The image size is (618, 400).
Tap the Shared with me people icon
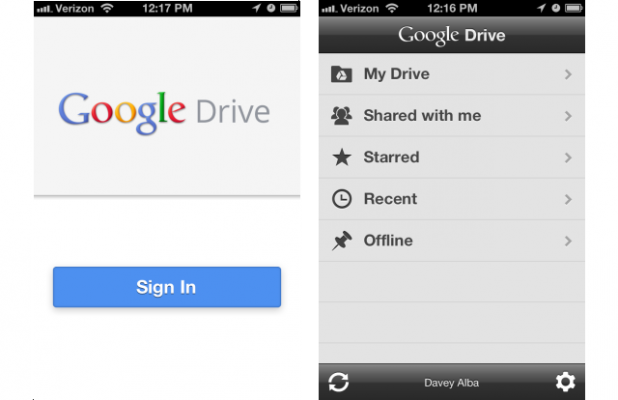click(x=341, y=116)
